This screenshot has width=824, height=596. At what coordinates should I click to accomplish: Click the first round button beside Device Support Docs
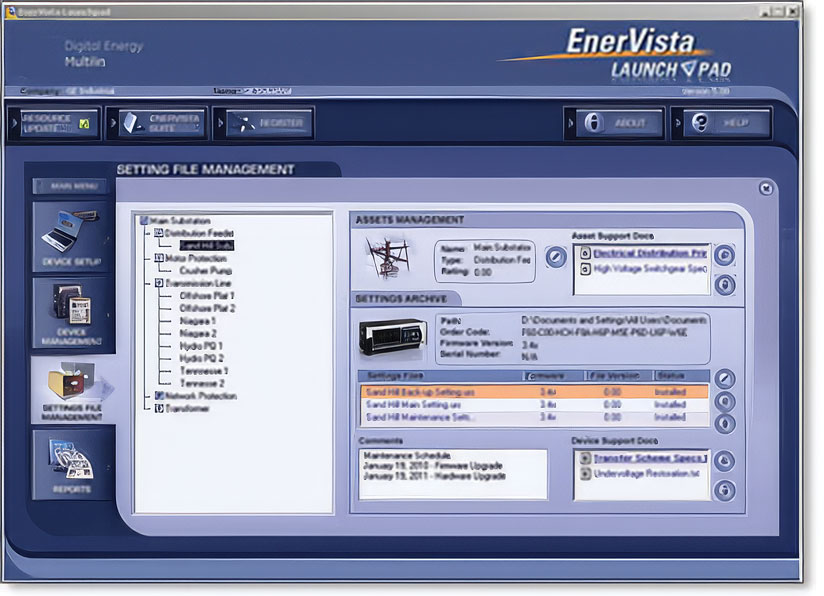pos(725,460)
